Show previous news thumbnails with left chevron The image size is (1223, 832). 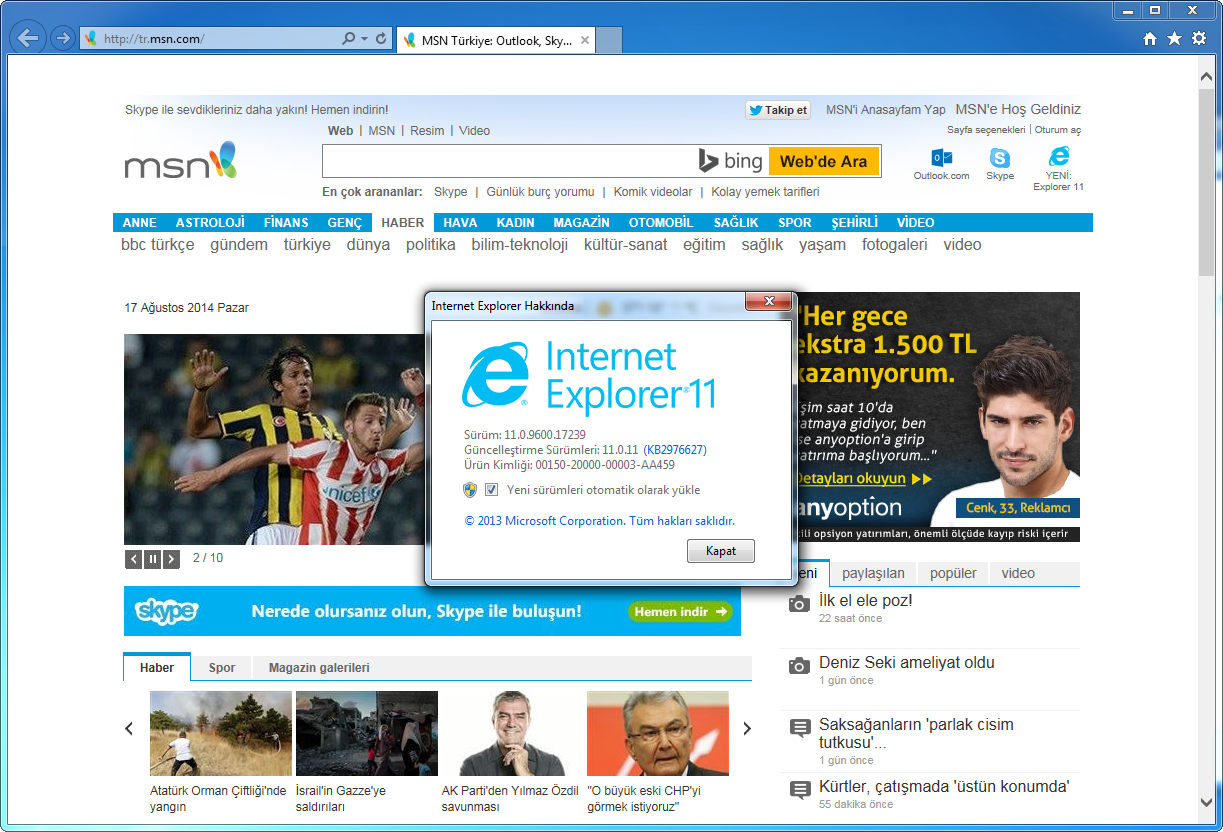129,729
